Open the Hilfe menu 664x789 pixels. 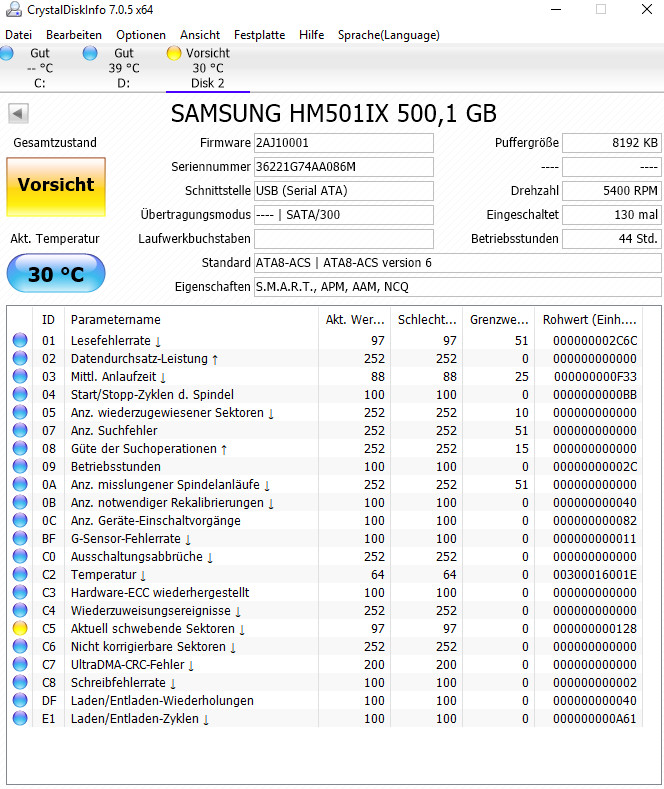(311, 35)
